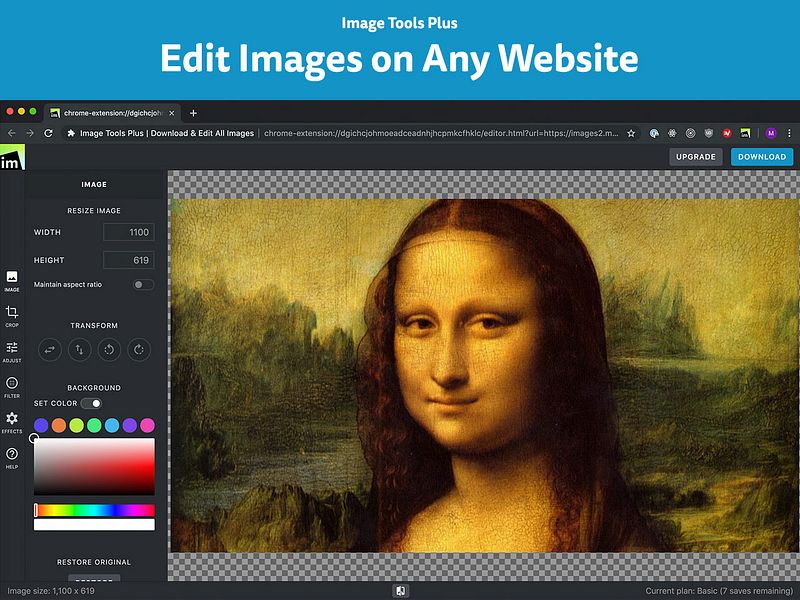This screenshot has height=600, width=800.
Task: Click the 'Current plan: Basic' status text
Action: click(x=719, y=591)
